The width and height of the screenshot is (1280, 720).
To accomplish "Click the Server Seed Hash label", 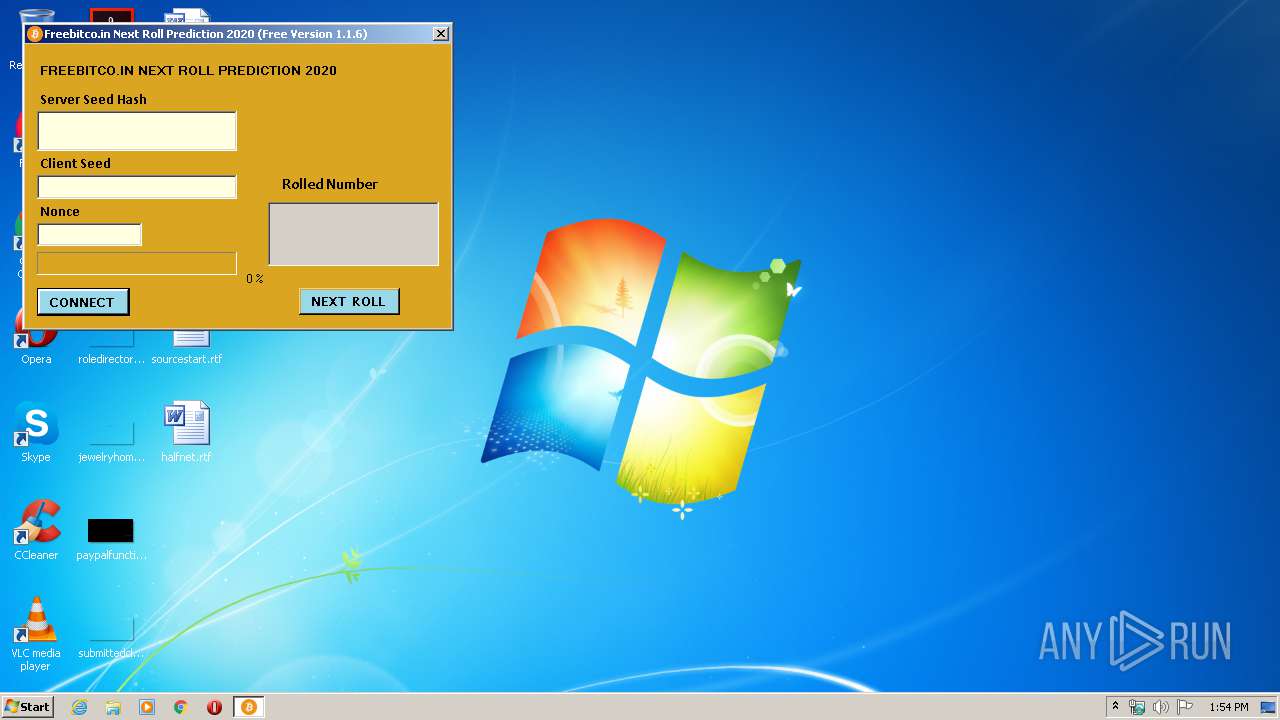I will pyautogui.click(x=93, y=100).
